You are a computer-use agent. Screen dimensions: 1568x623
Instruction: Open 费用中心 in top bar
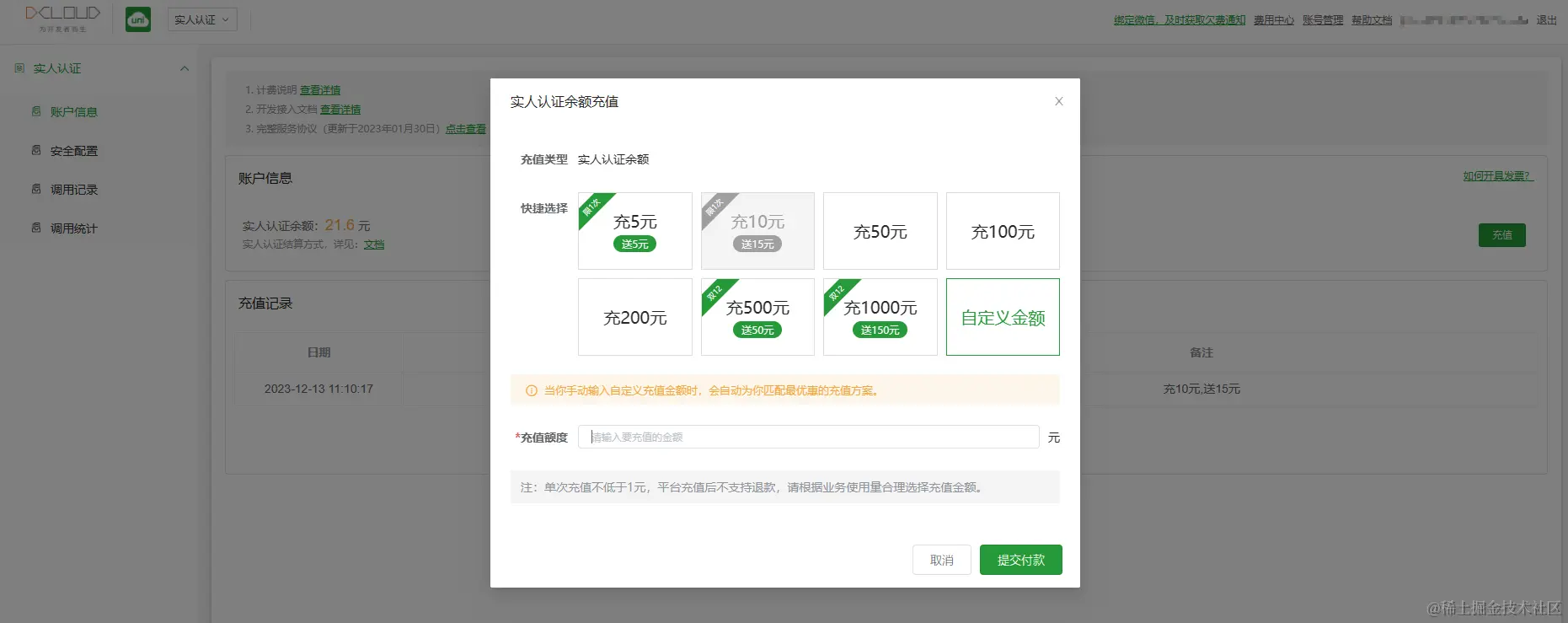click(x=1274, y=20)
